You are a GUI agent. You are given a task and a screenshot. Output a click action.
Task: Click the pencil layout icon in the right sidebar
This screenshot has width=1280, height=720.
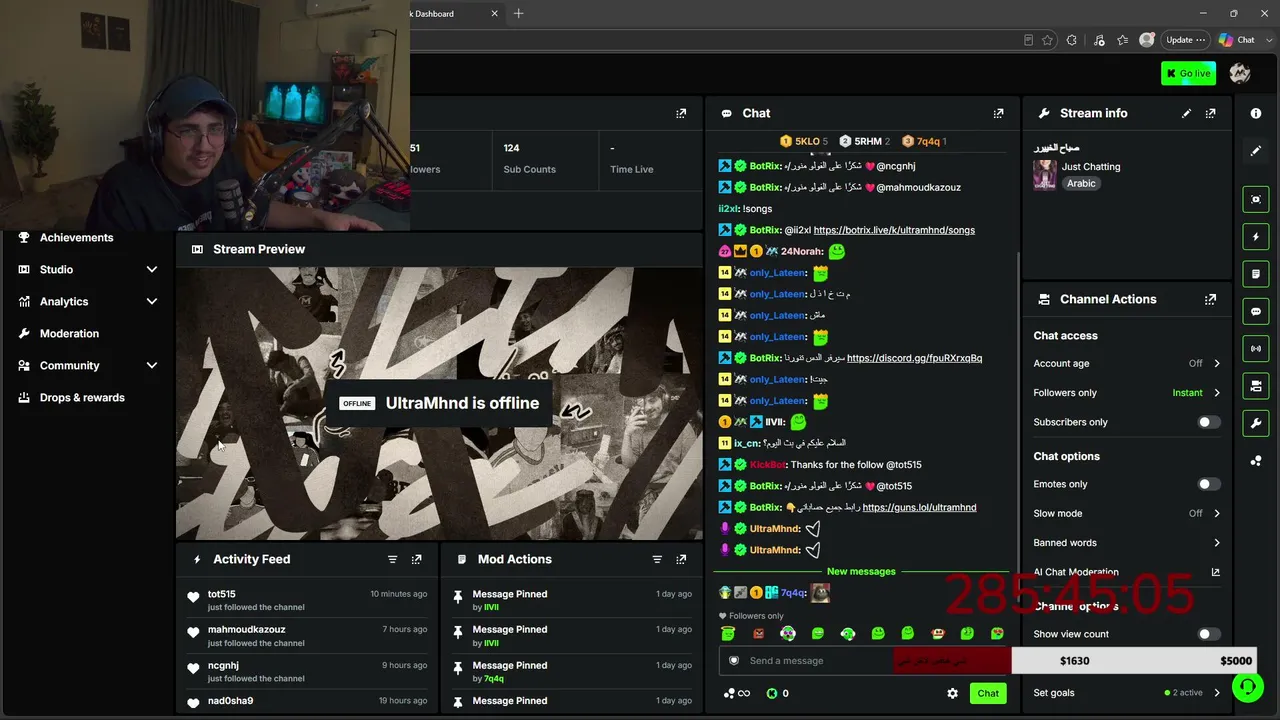(1256, 151)
